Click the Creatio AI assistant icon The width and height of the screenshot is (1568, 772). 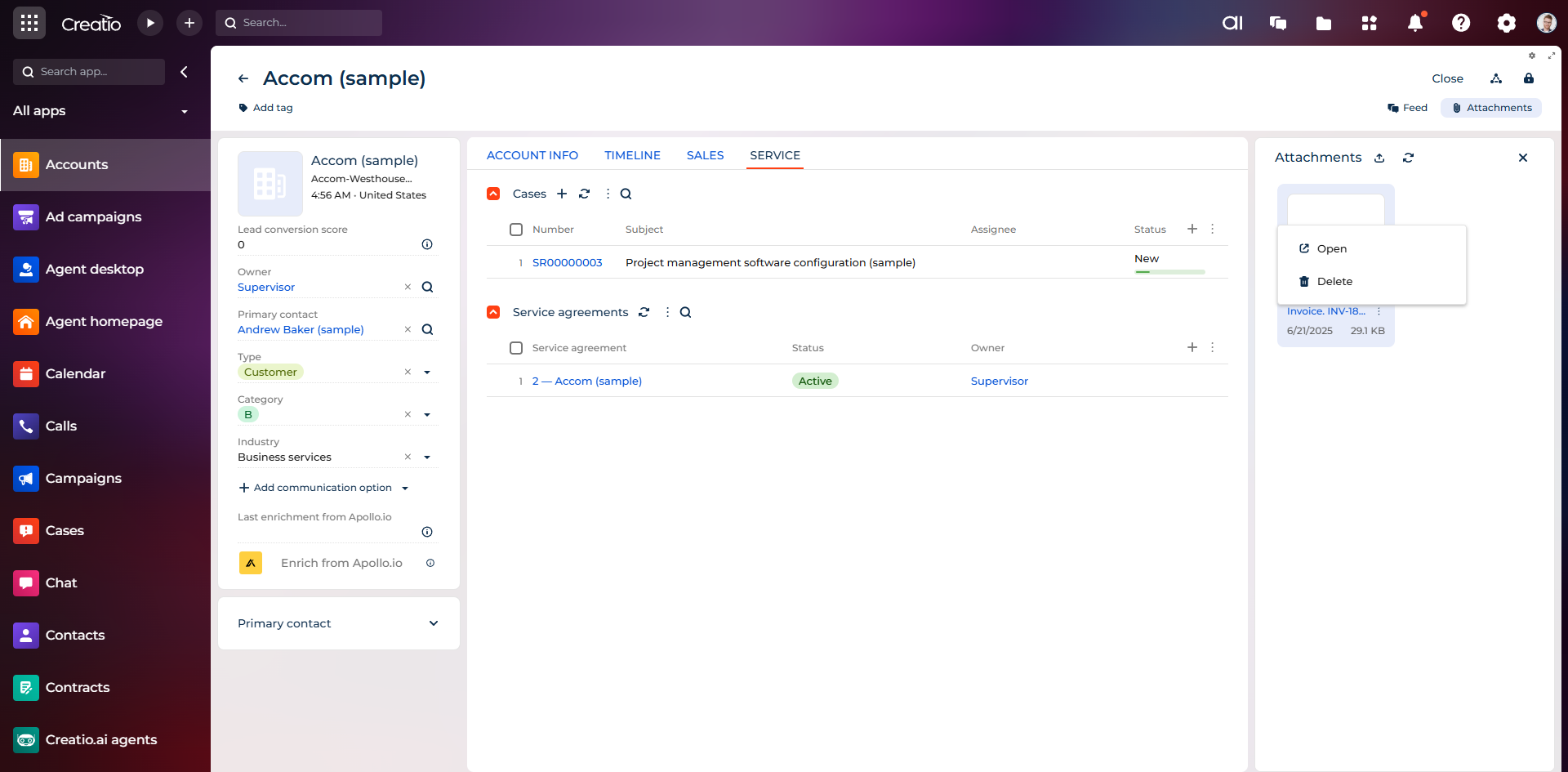[x=1232, y=23]
